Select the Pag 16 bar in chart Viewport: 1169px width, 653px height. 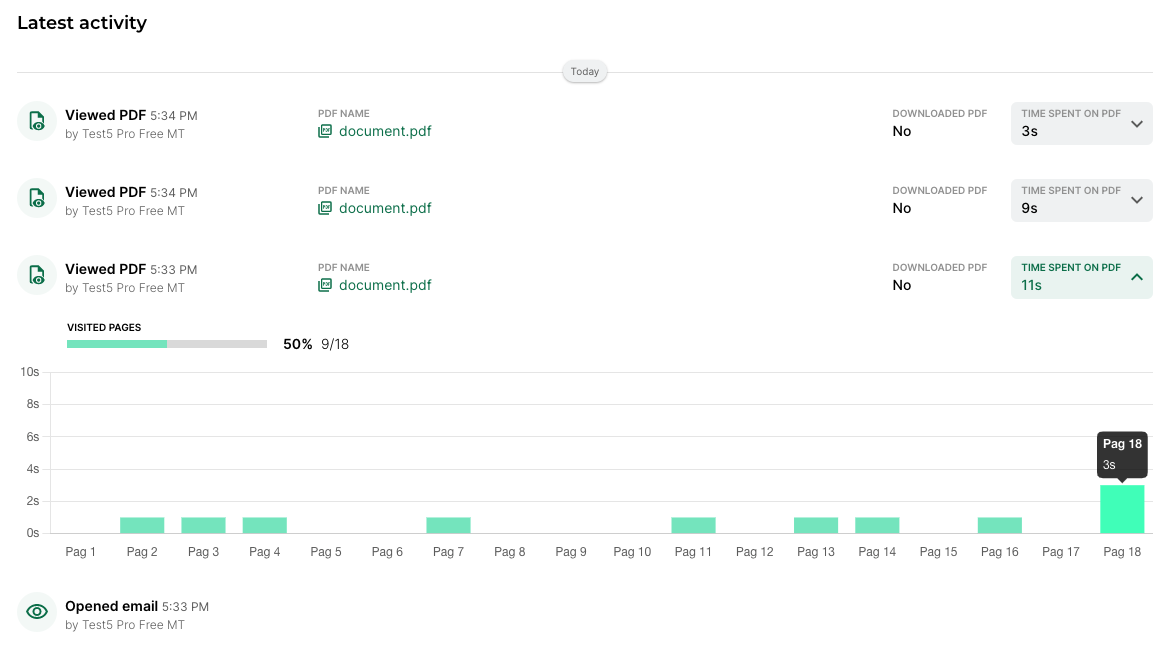[999, 525]
